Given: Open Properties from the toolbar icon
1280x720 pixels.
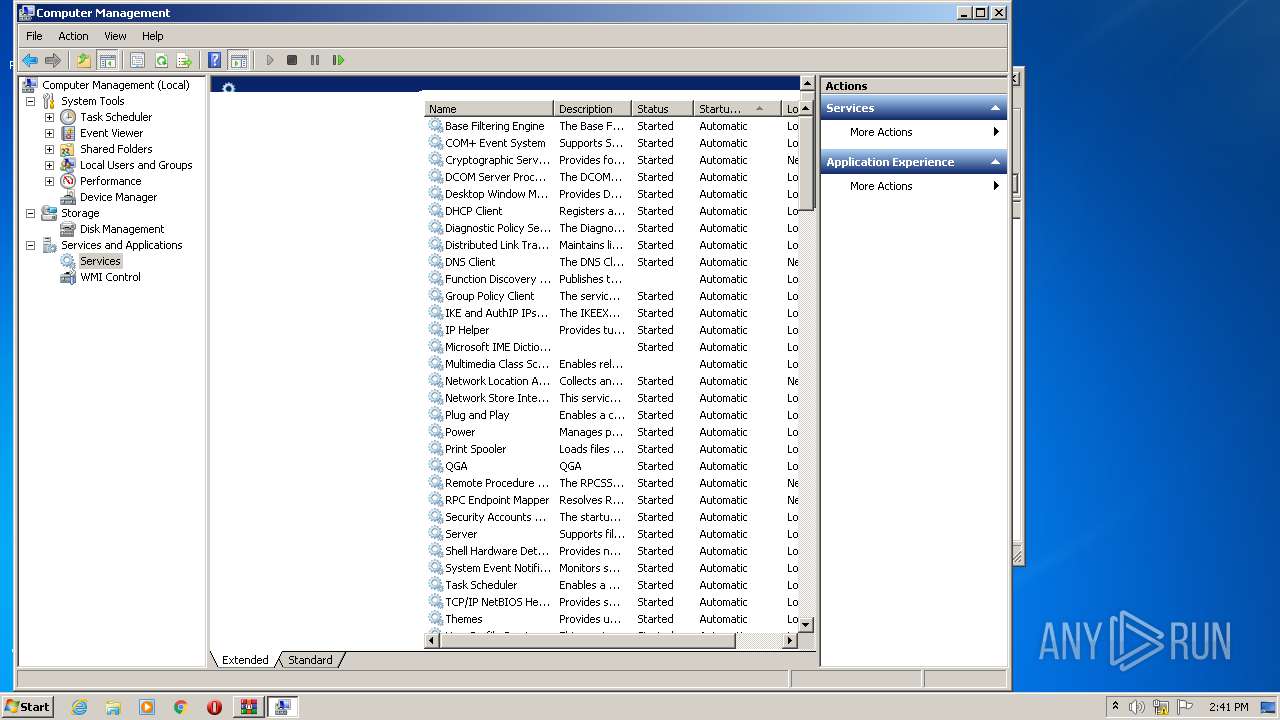Looking at the screenshot, I should [138, 60].
